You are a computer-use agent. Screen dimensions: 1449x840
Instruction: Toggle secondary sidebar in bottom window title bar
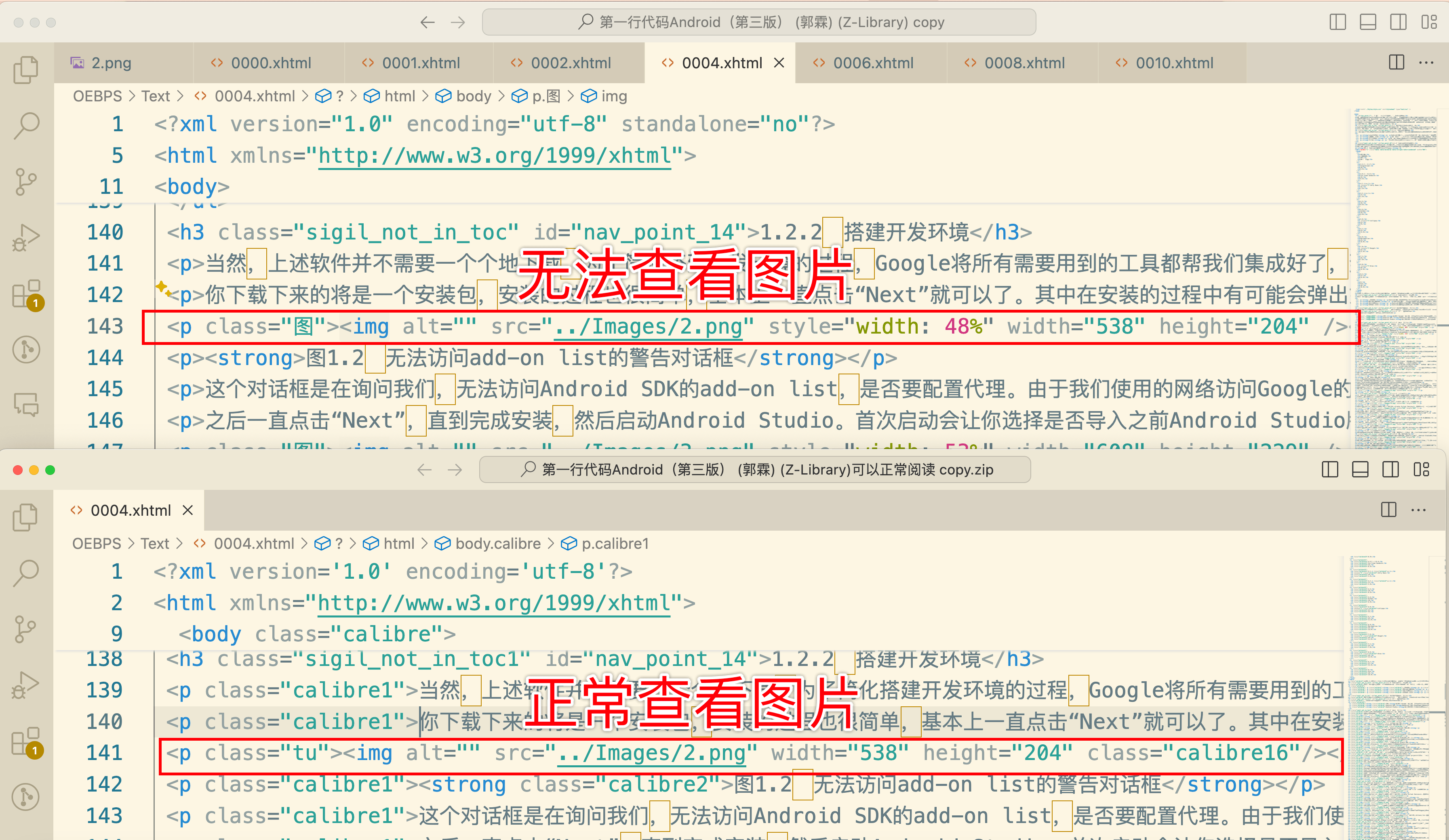point(1390,470)
